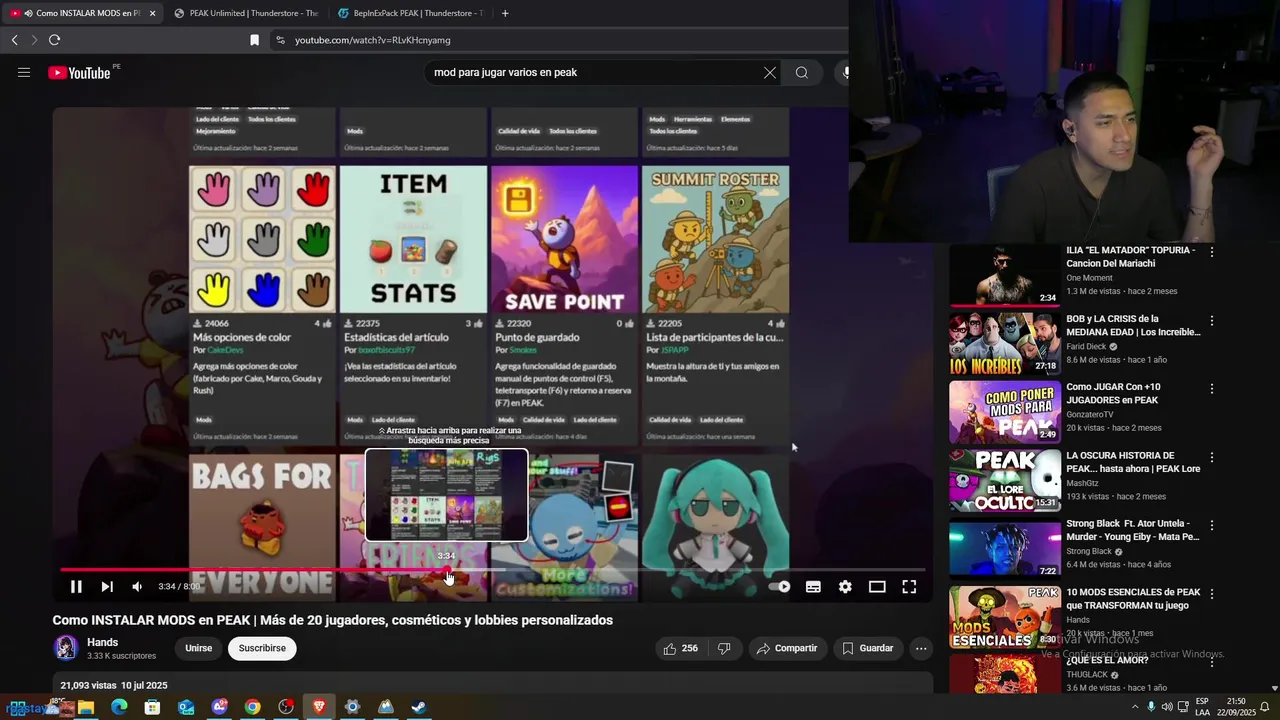The image size is (1280, 720).
Task: Open options for 10 MODS ESENCIALES video
Action: pyautogui.click(x=1212, y=594)
